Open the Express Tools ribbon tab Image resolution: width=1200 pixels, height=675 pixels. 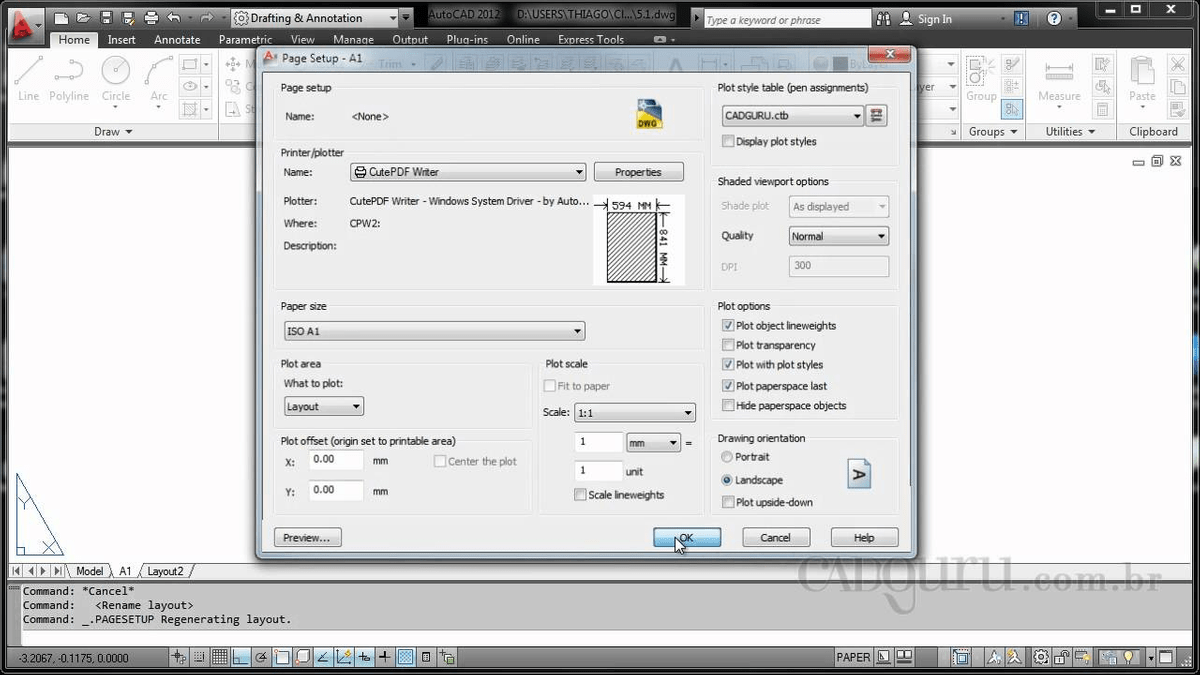pos(591,40)
